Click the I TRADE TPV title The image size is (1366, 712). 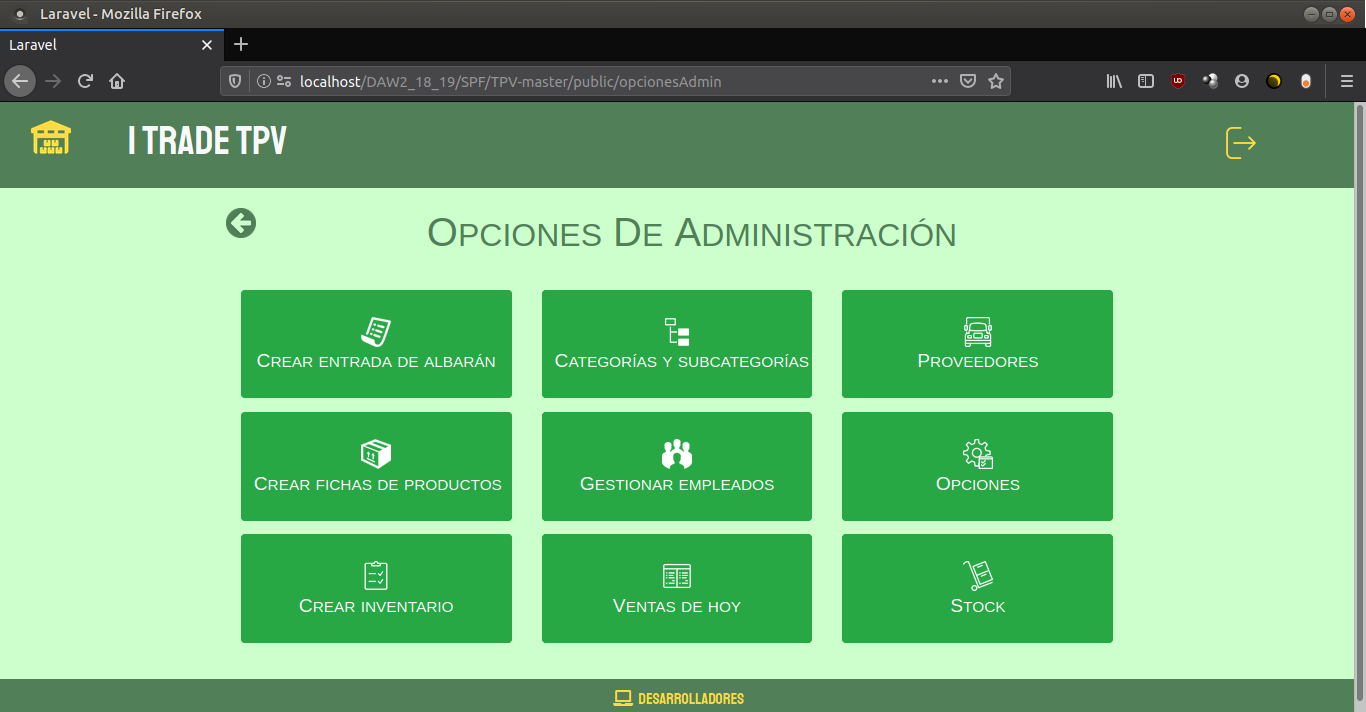click(207, 141)
